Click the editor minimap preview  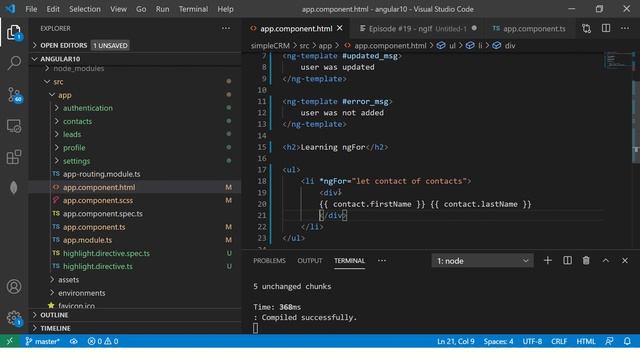coord(617,61)
